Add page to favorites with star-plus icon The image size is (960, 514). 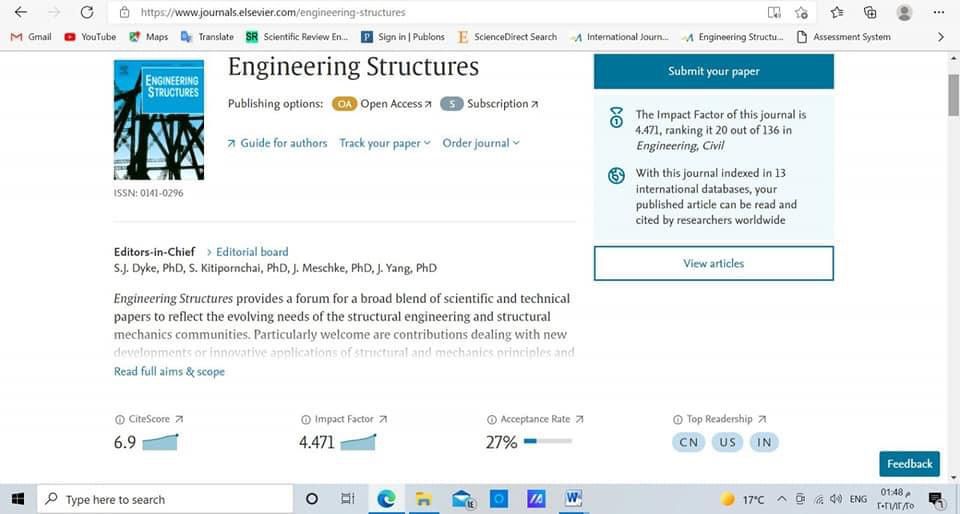click(801, 12)
